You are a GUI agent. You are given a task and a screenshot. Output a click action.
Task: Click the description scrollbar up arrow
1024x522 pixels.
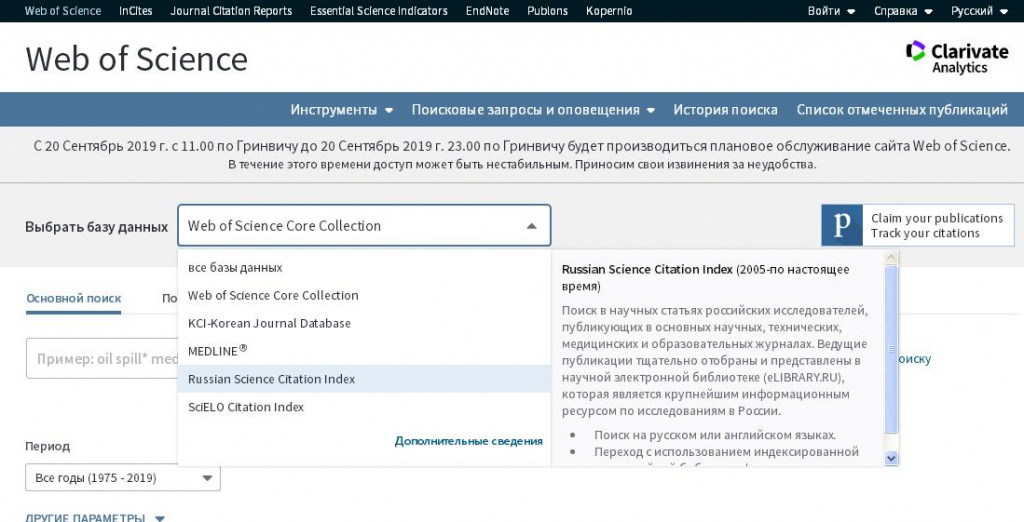pyautogui.click(x=891, y=257)
